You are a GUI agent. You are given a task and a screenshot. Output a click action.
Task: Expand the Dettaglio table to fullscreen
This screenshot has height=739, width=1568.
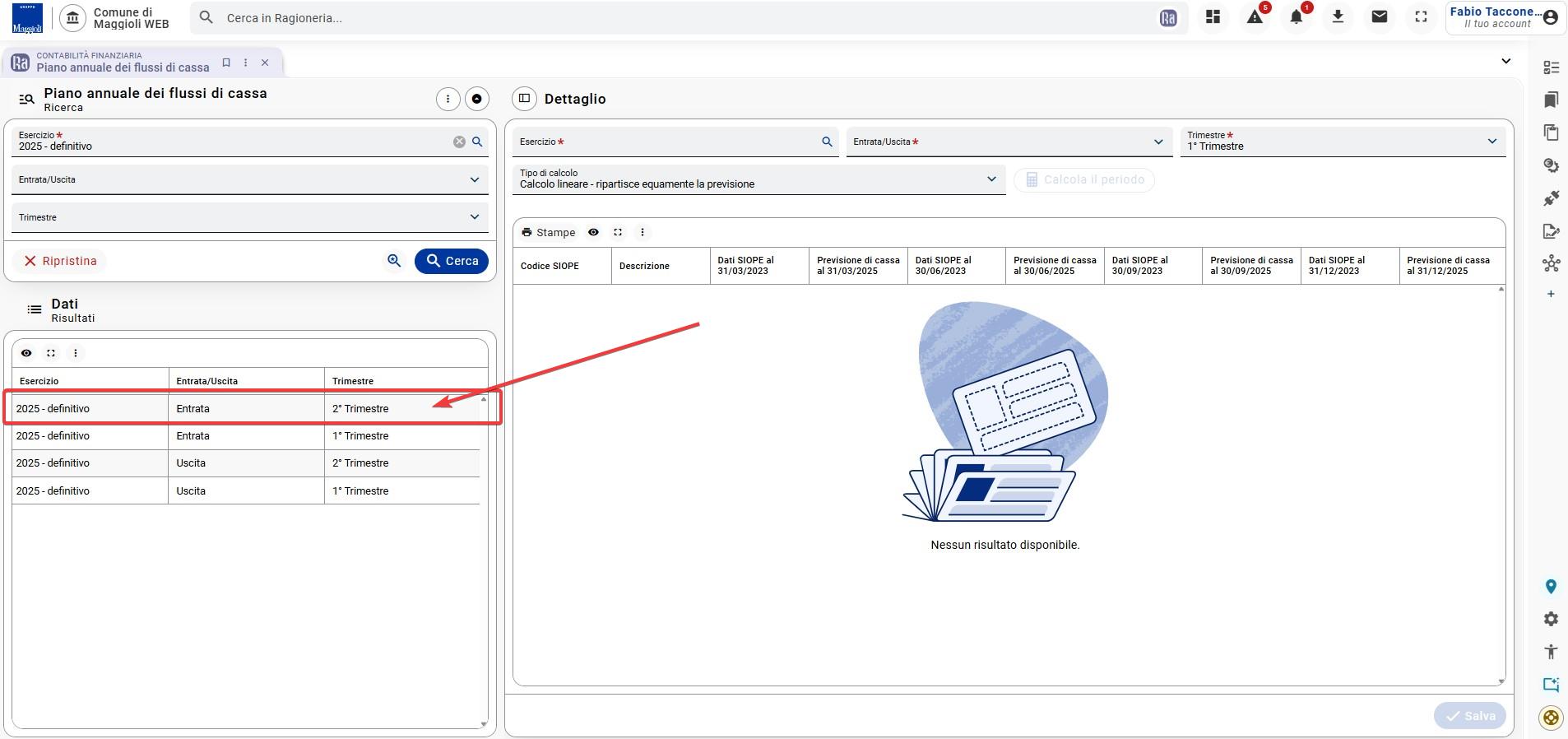pyautogui.click(x=618, y=232)
